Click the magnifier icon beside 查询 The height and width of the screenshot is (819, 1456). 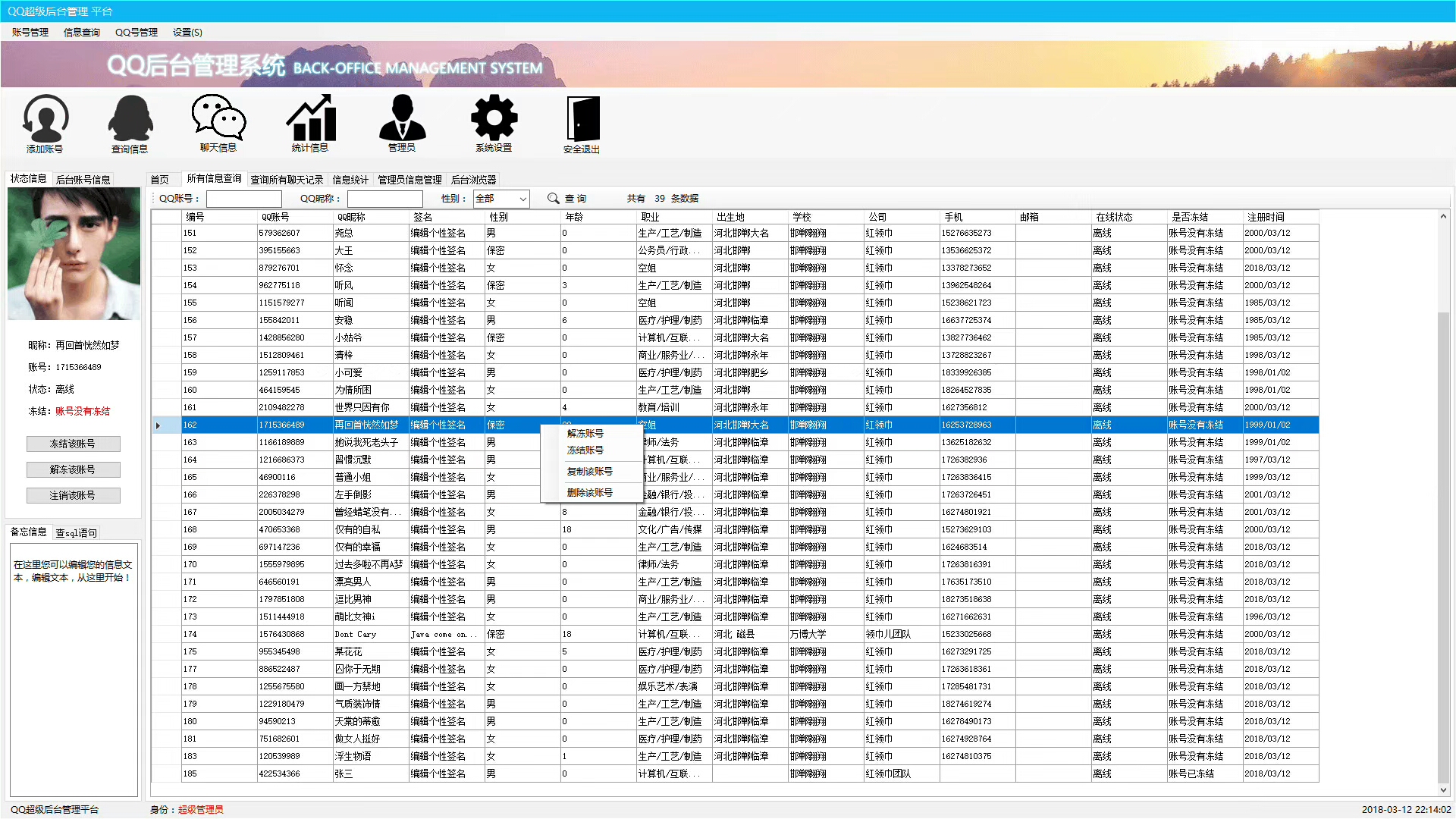554,199
